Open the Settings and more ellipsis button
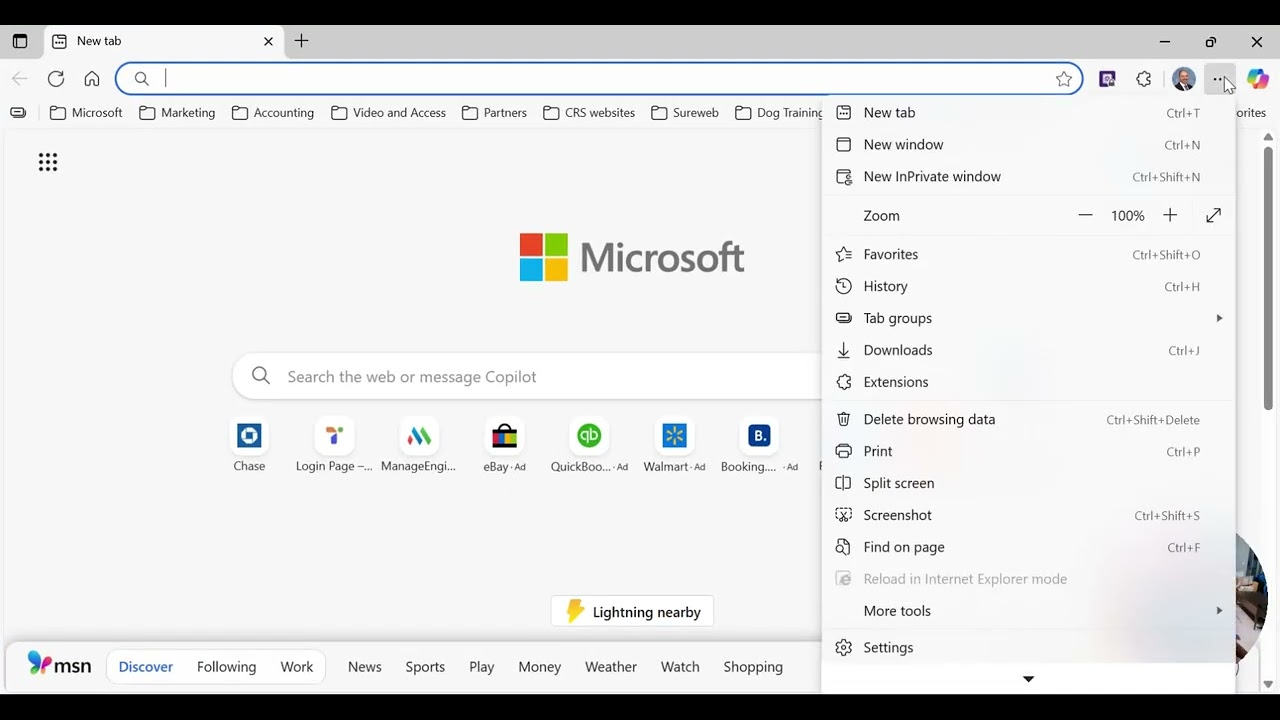Viewport: 1280px width, 720px height. coord(1219,79)
